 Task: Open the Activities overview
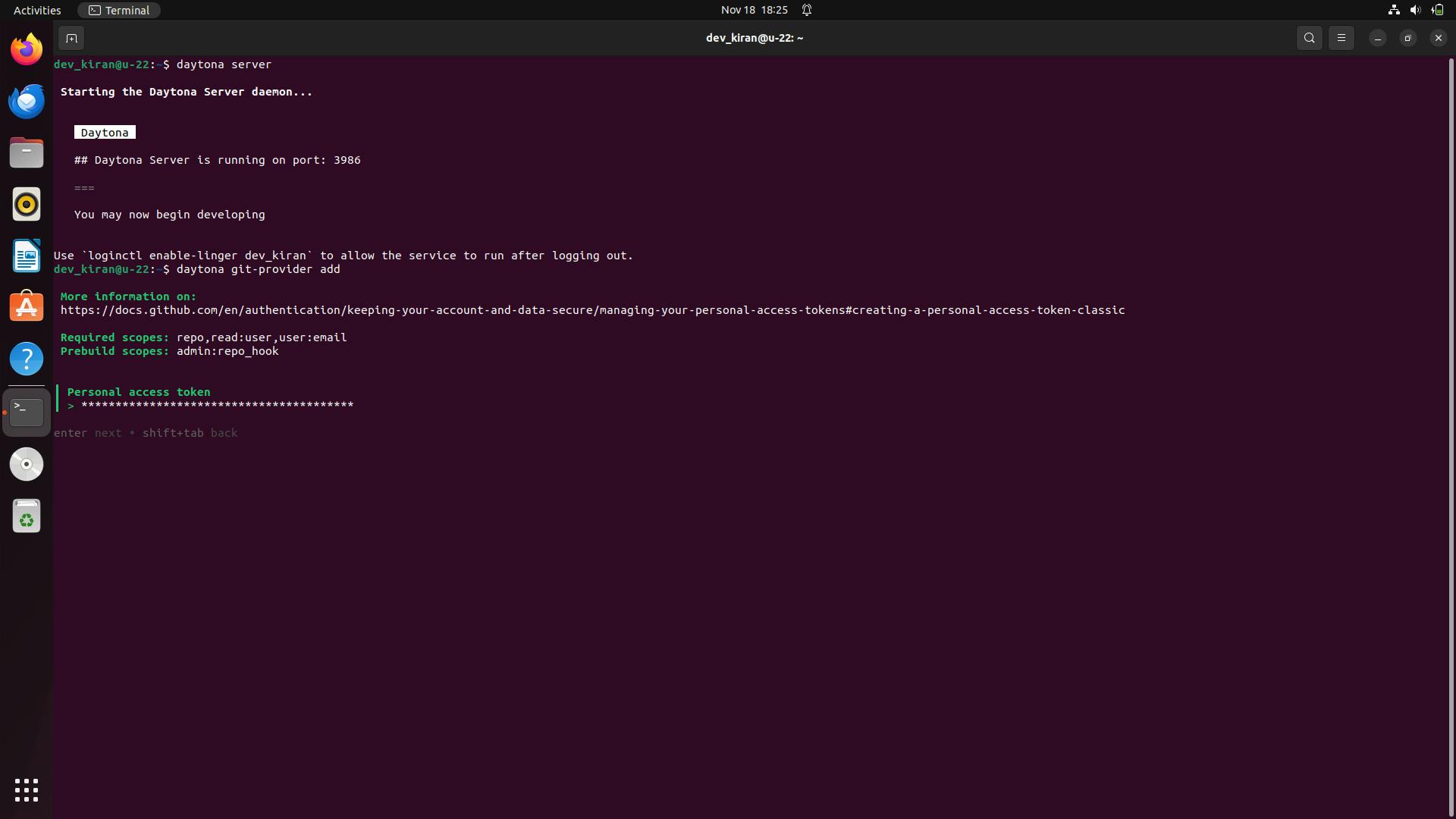coord(37,10)
